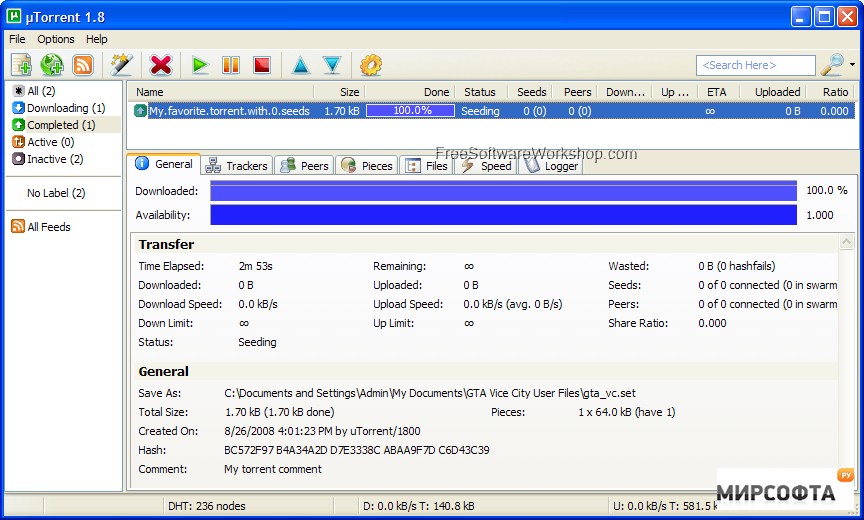Click the Add Torrent toolbar icon
The image size is (864, 520).
tap(21, 65)
